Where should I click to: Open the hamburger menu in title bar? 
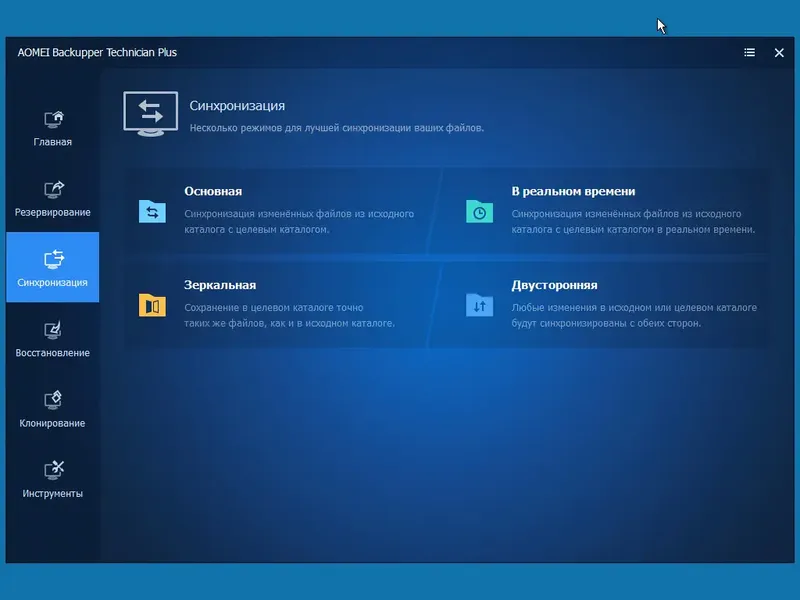pyautogui.click(x=749, y=53)
